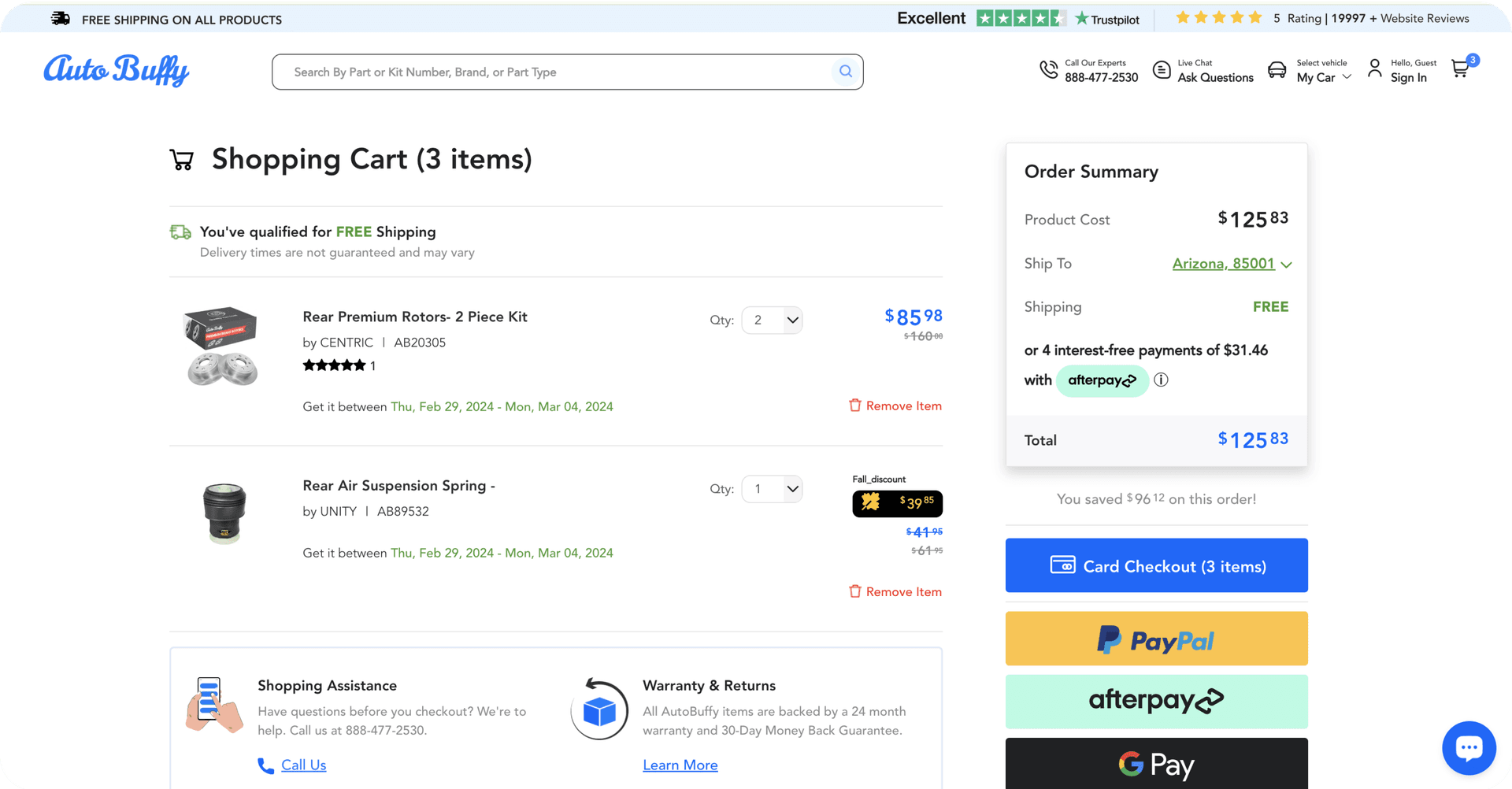Expand the My Car vehicle selector
1512x789 pixels.
pos(1323,77)
